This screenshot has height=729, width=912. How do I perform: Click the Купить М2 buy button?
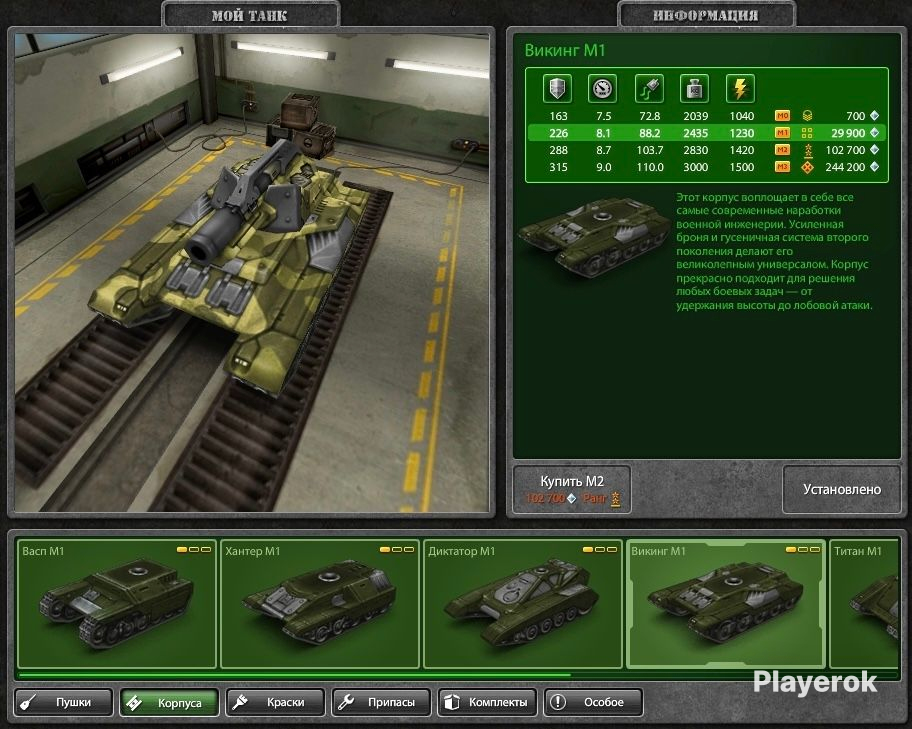(572, 489)
